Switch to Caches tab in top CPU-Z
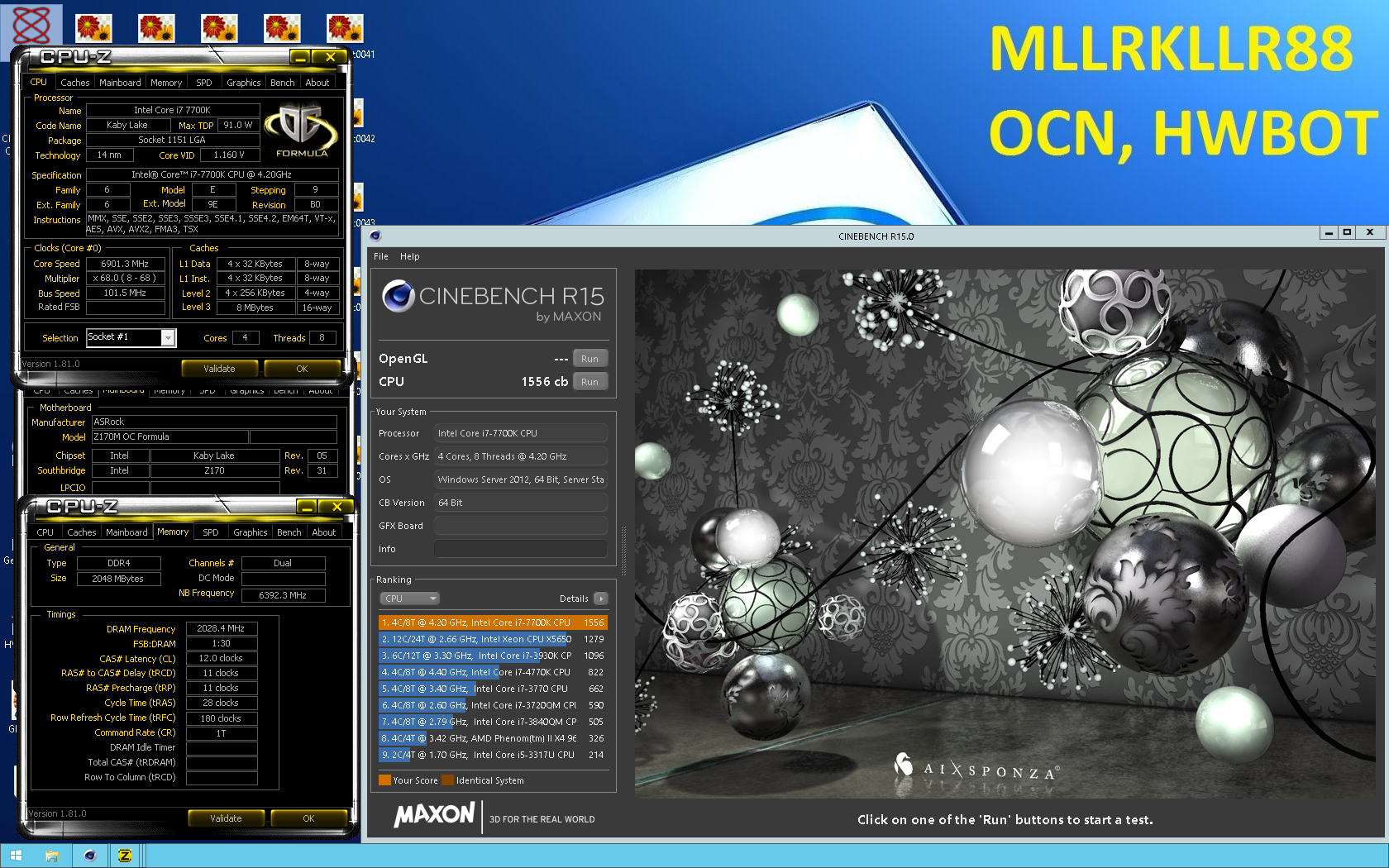 point(74,83)
